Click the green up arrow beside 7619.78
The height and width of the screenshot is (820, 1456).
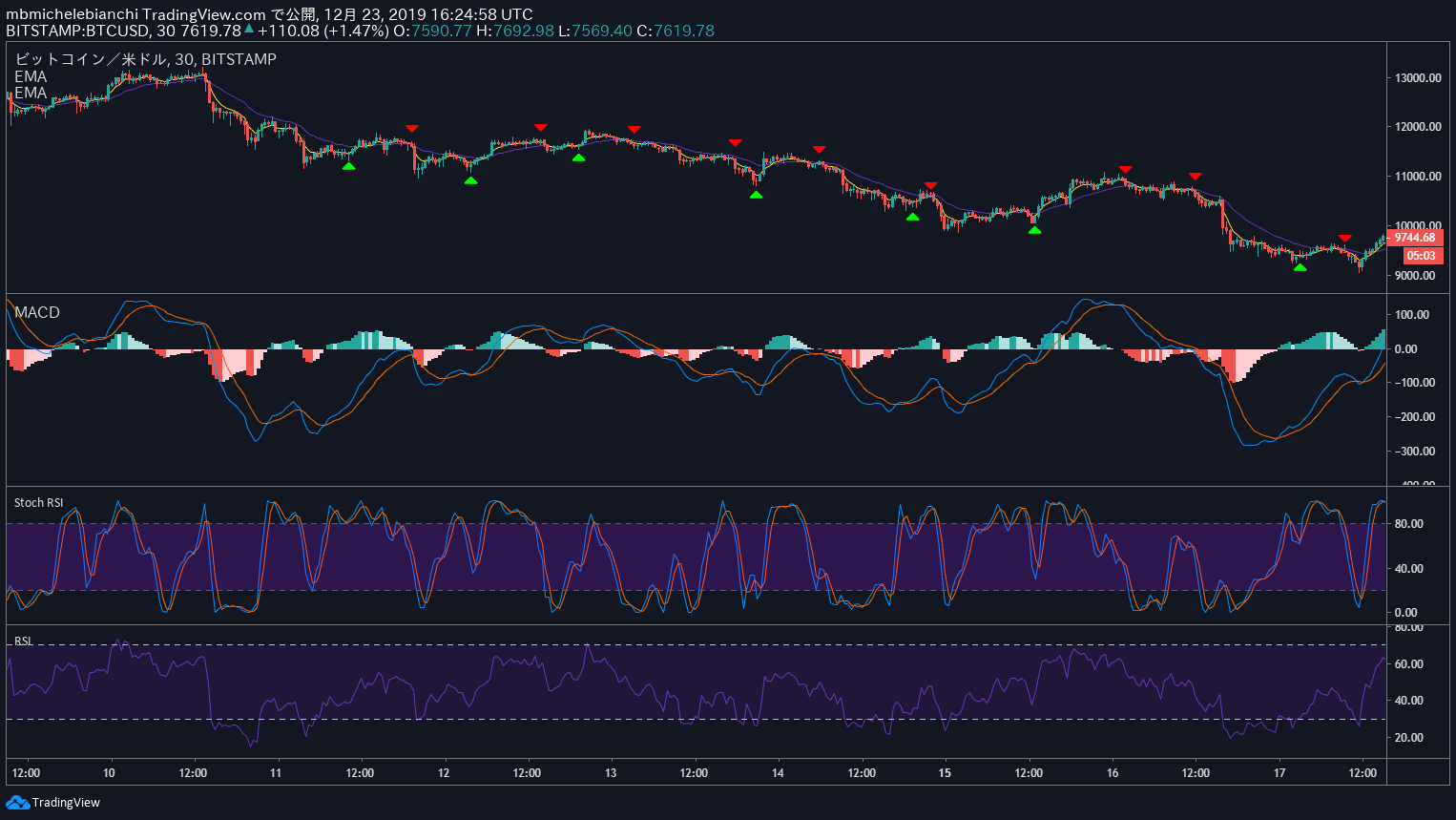coord(249,30)
